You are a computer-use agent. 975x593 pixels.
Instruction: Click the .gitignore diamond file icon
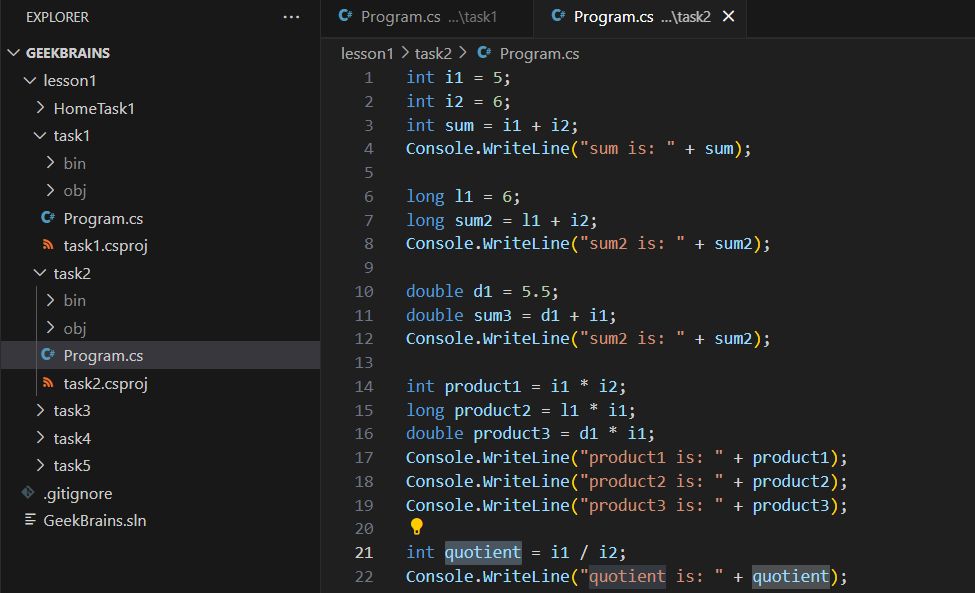pos(28,492)
